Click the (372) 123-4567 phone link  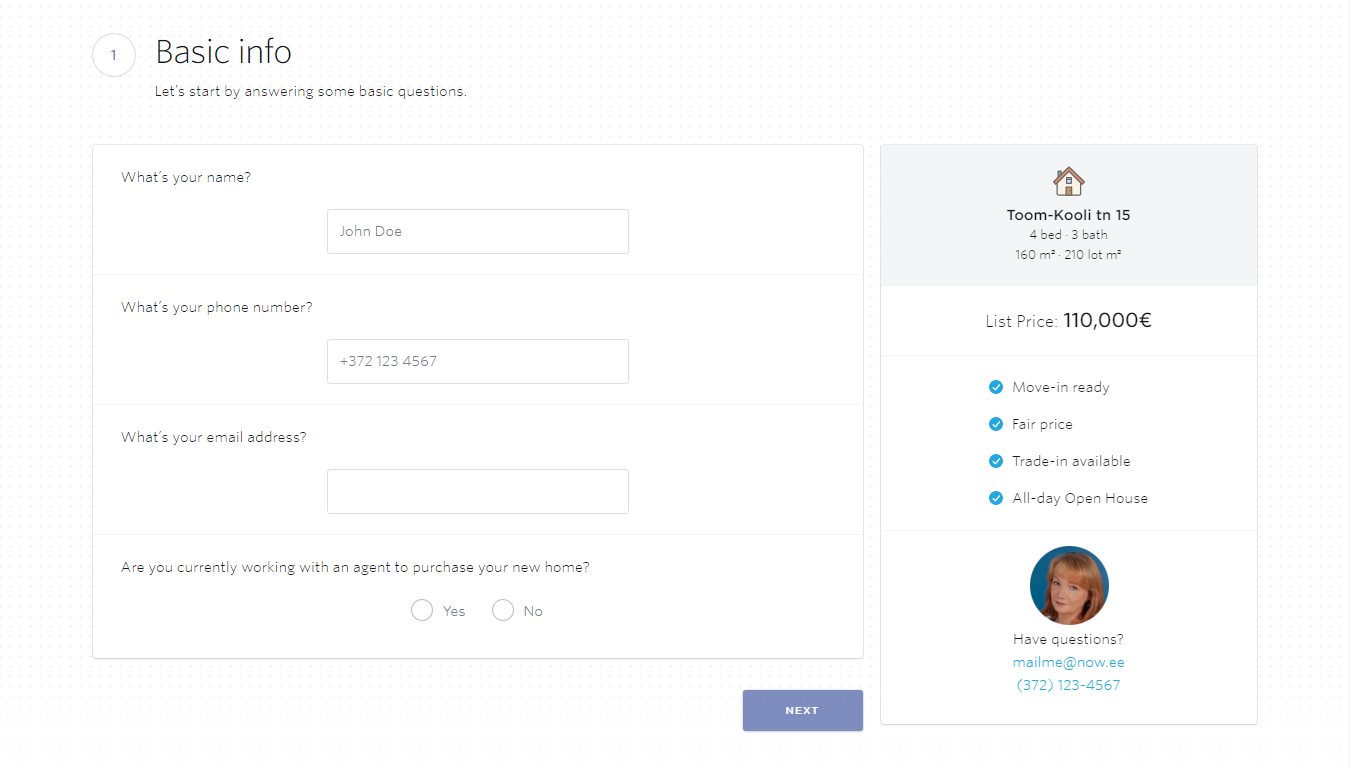point(1068,685)
